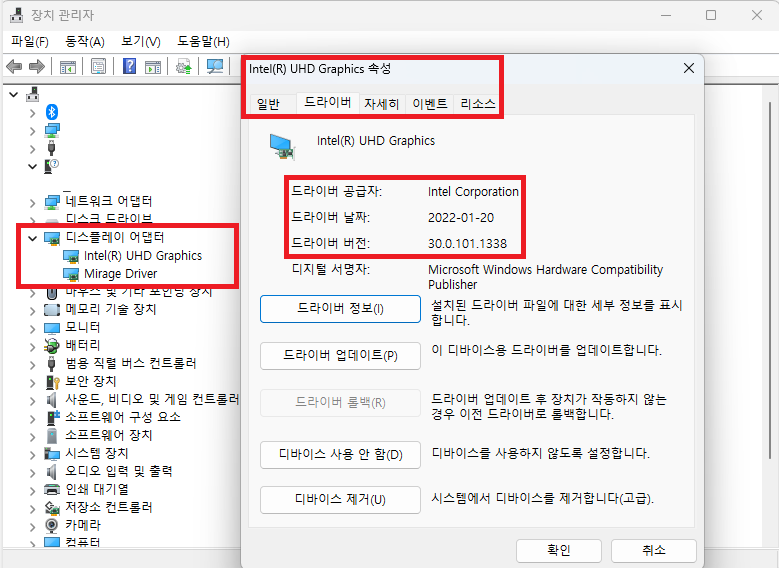This screenshot has height=568, width=779.
Task: Open the 보기(V) menu
Action: pos(141,42)
